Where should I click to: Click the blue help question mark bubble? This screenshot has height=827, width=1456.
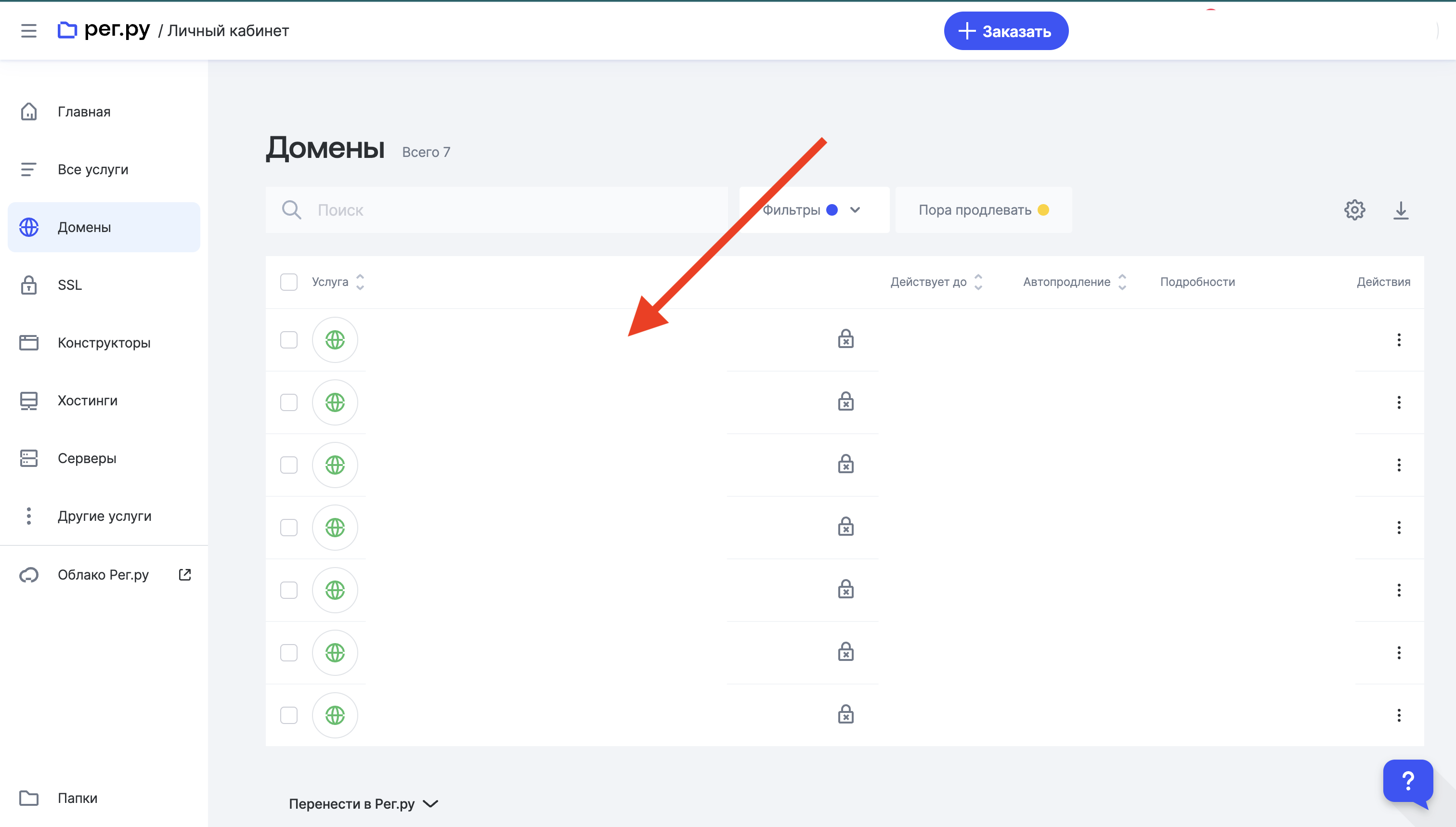(1408, 782)
